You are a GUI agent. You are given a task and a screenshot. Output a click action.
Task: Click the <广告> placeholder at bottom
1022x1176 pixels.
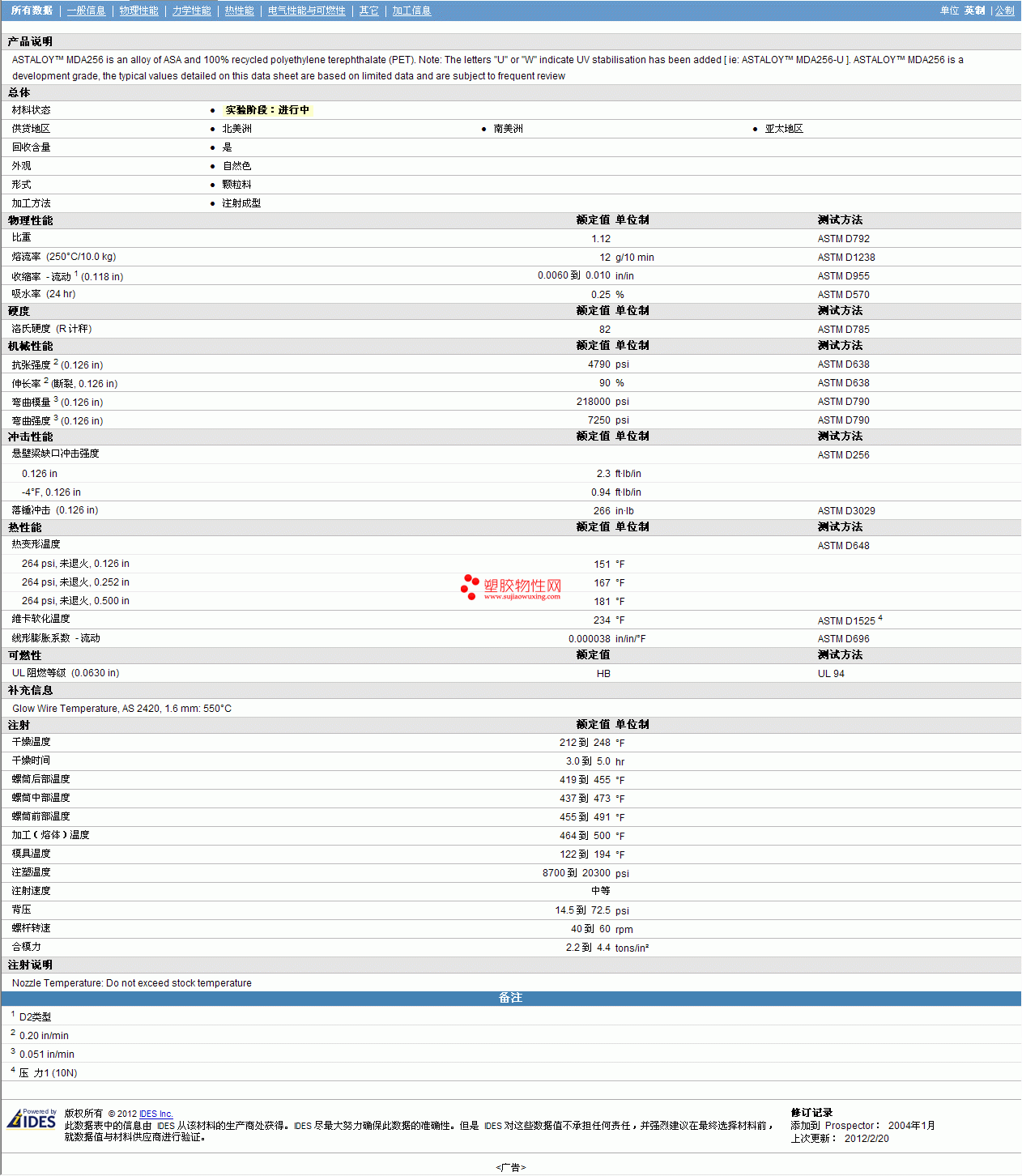[x=510, y=1167]
